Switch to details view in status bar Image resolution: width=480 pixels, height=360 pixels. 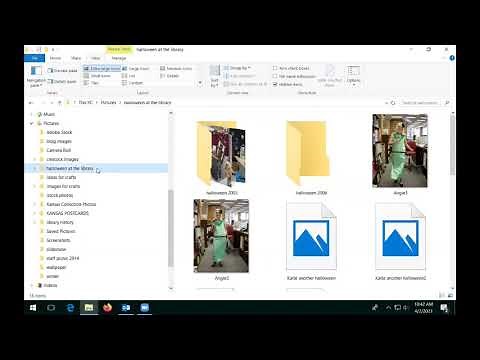[x=442, y=295]
